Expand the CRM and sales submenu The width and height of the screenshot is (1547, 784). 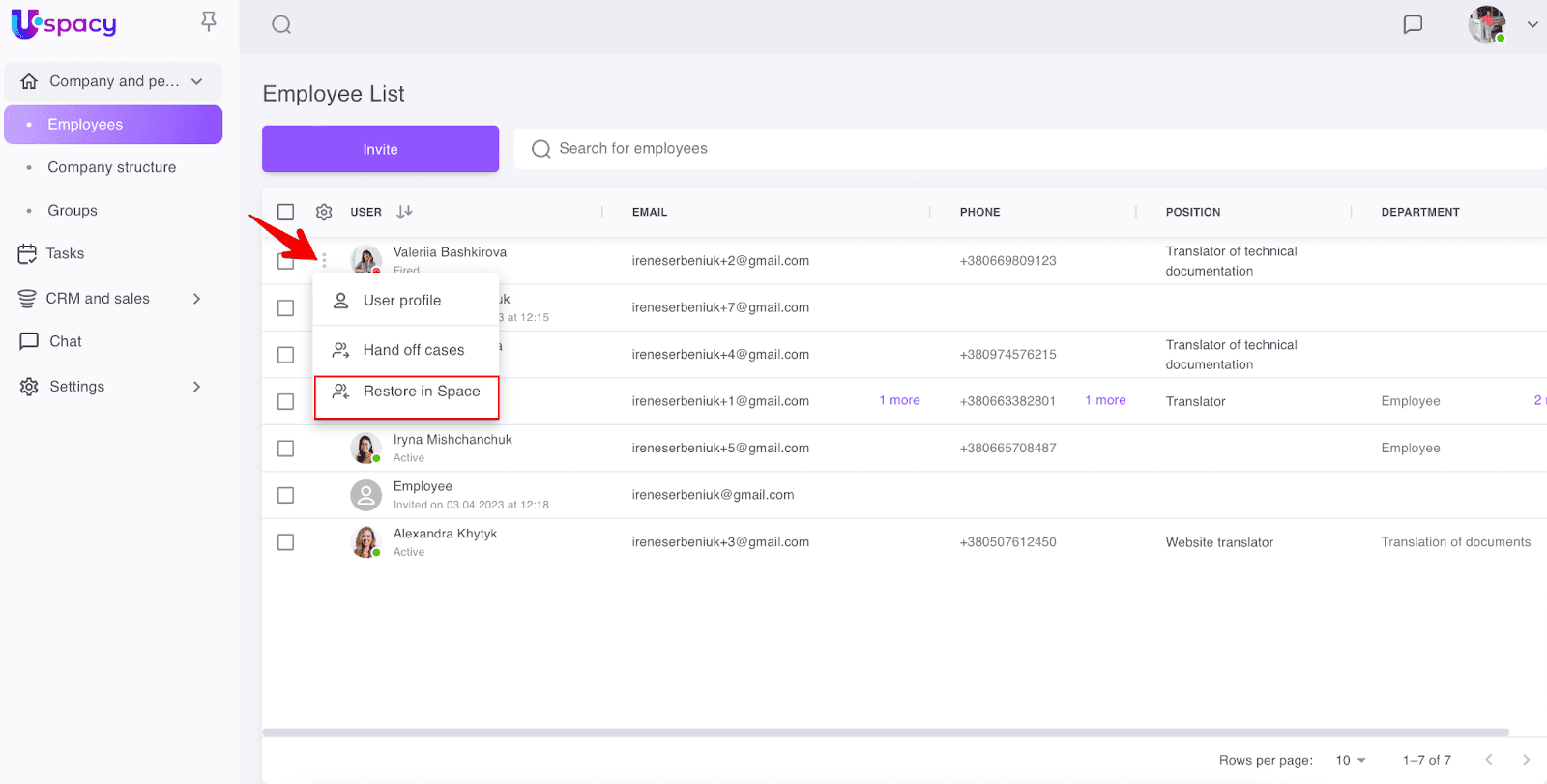pyautogui.click(x=196, y=299)
